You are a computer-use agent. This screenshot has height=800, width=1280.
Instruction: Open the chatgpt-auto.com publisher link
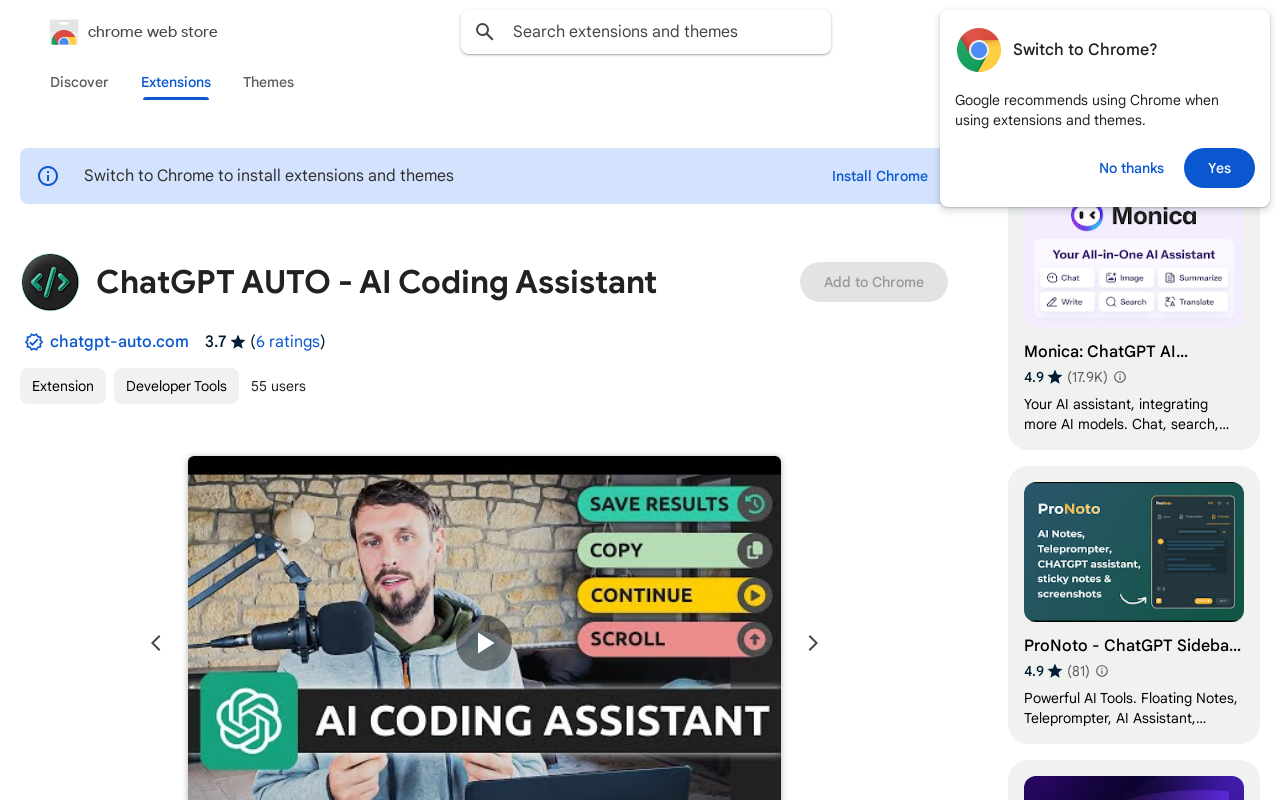point(119,342)
